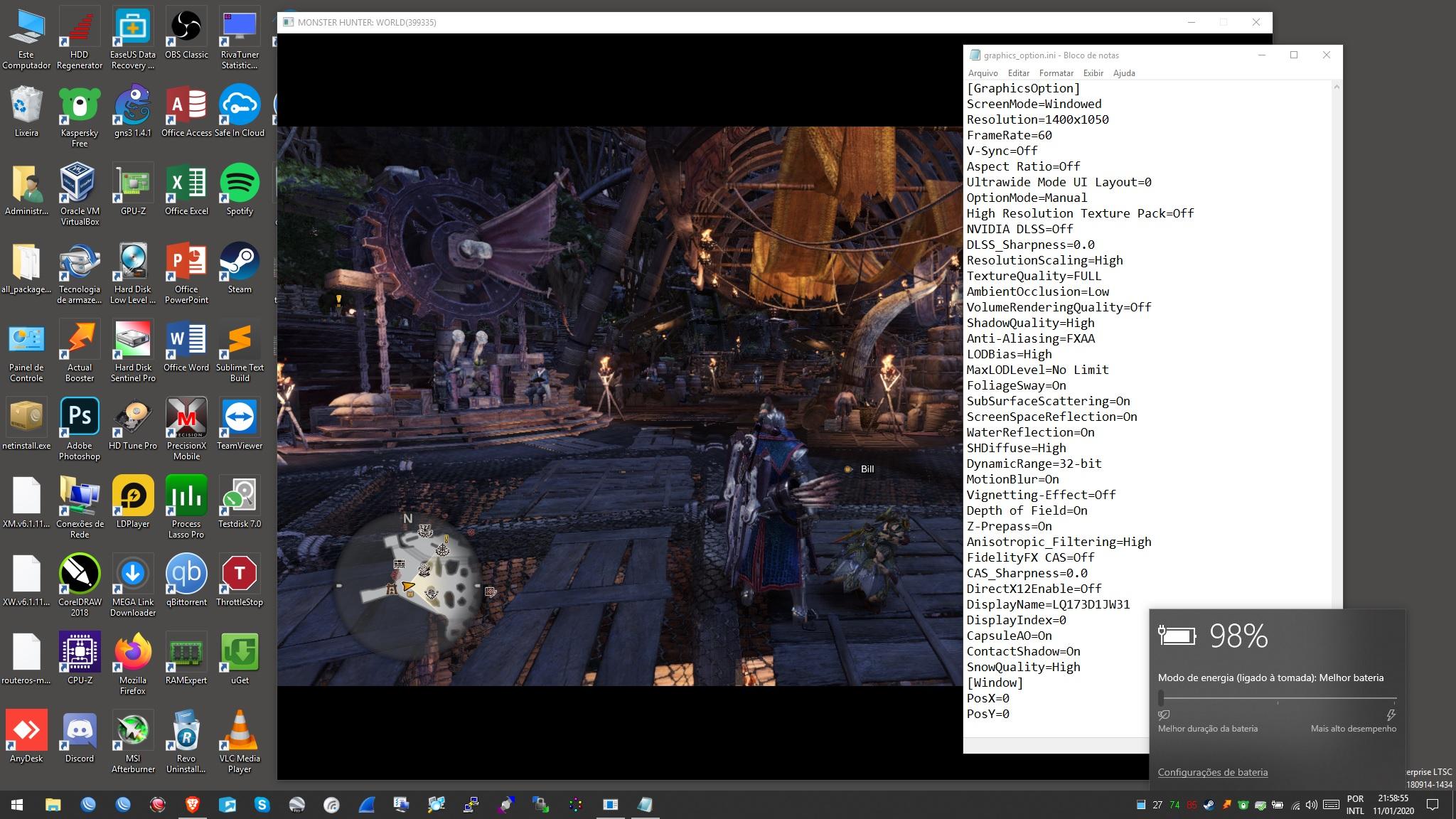The image size is (1456, 819).
Task: Click the Melhor duração da bateria leaf icon
Action: pos(1164,714)
